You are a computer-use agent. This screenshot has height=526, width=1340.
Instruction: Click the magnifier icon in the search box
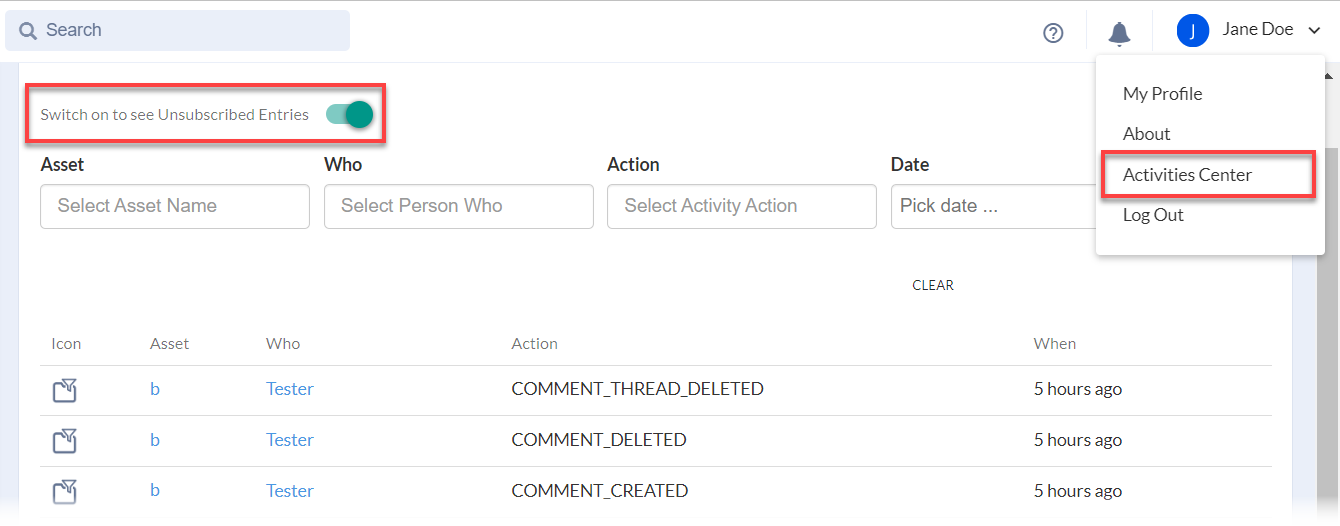point(27,31)
